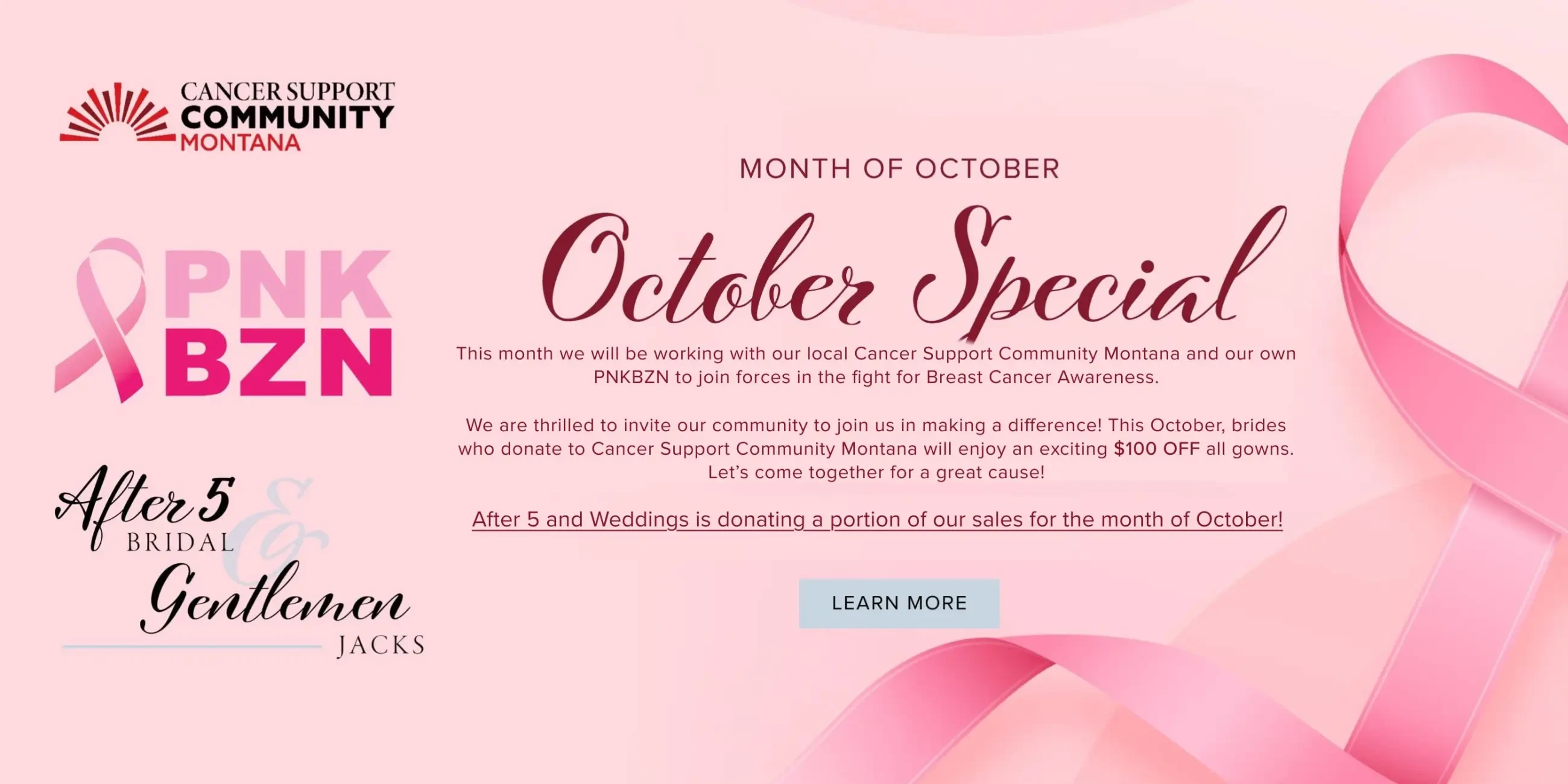The width and height of the screenshot is (1568, 784).
Task: Click the Gentlemen script wordmark
Action: (x=274, y=599)
